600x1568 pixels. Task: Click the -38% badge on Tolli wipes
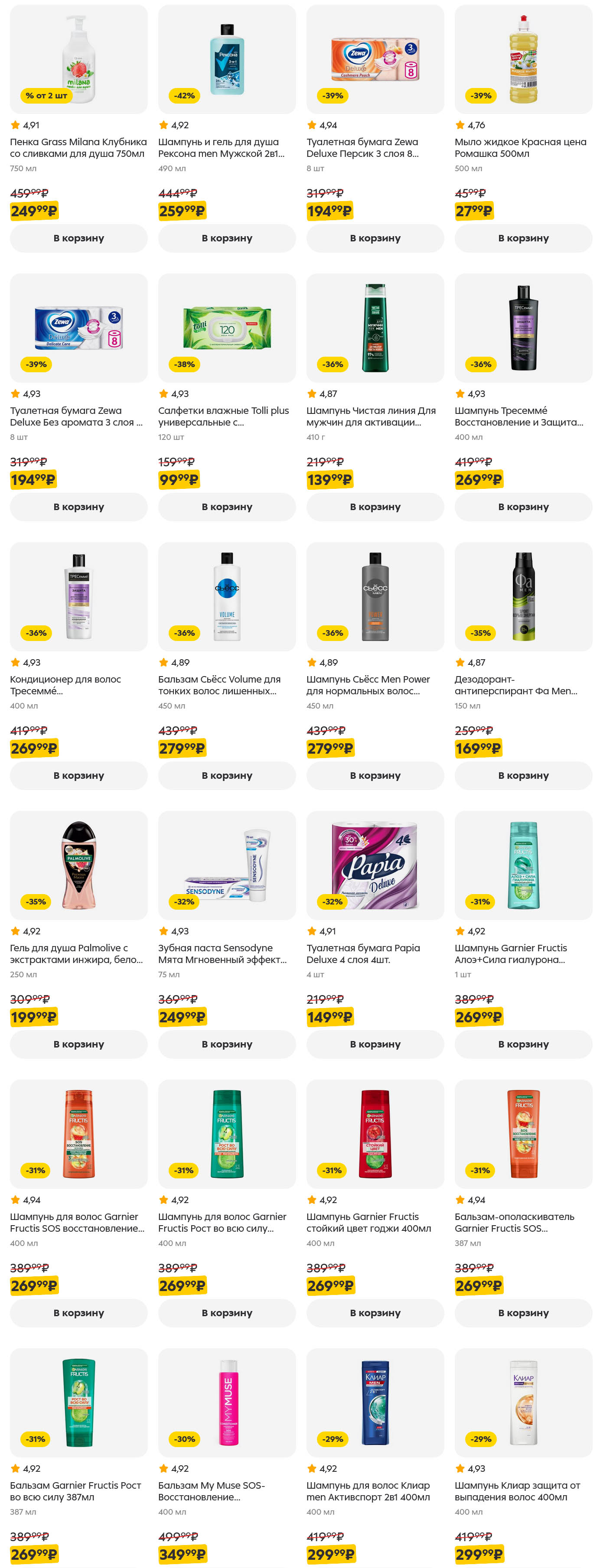click(184, 364)
